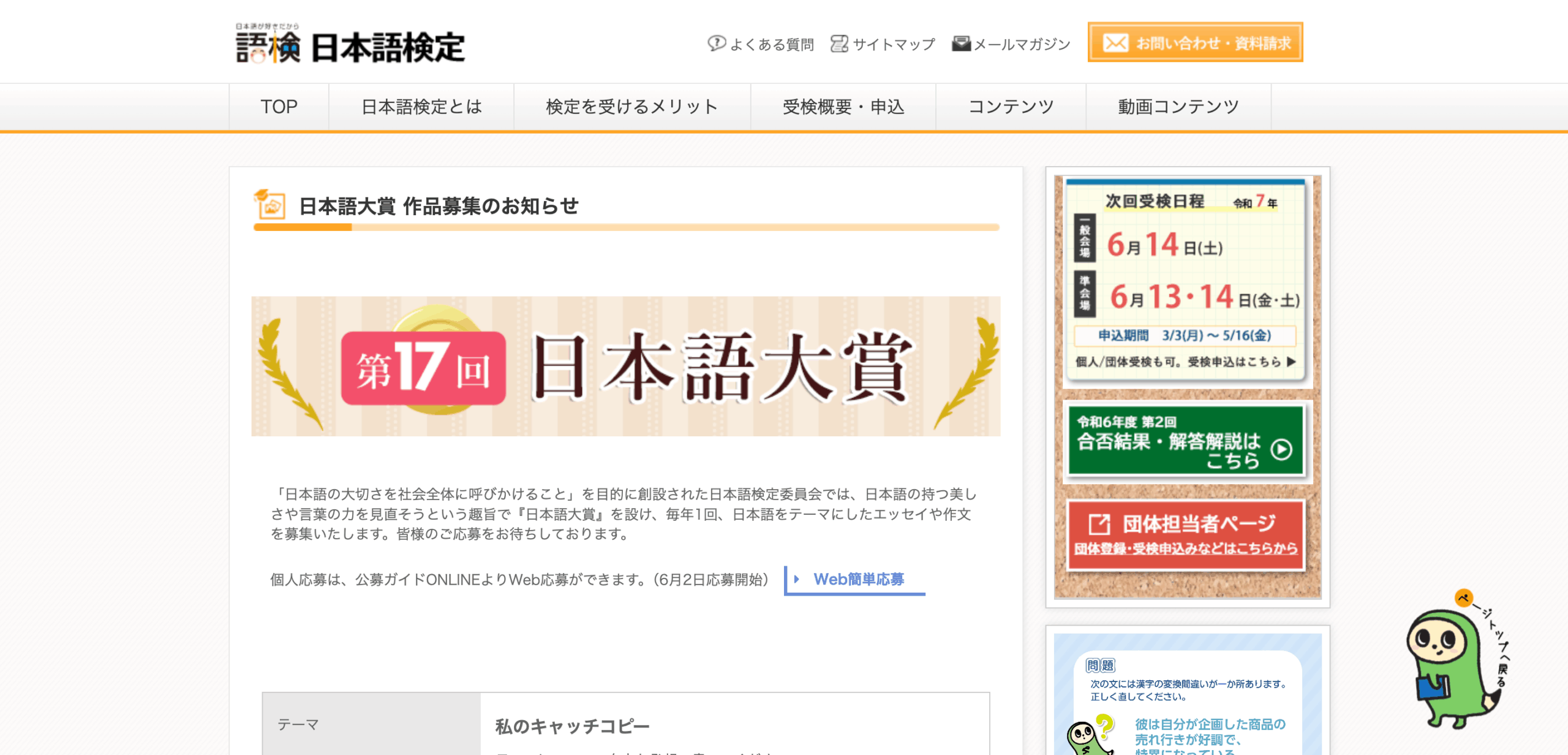Image resolution: width=1568 pixels, height=755 pixels.
Task: Click お問い合わせ・資料請求 button
Action: point(1195,42)
